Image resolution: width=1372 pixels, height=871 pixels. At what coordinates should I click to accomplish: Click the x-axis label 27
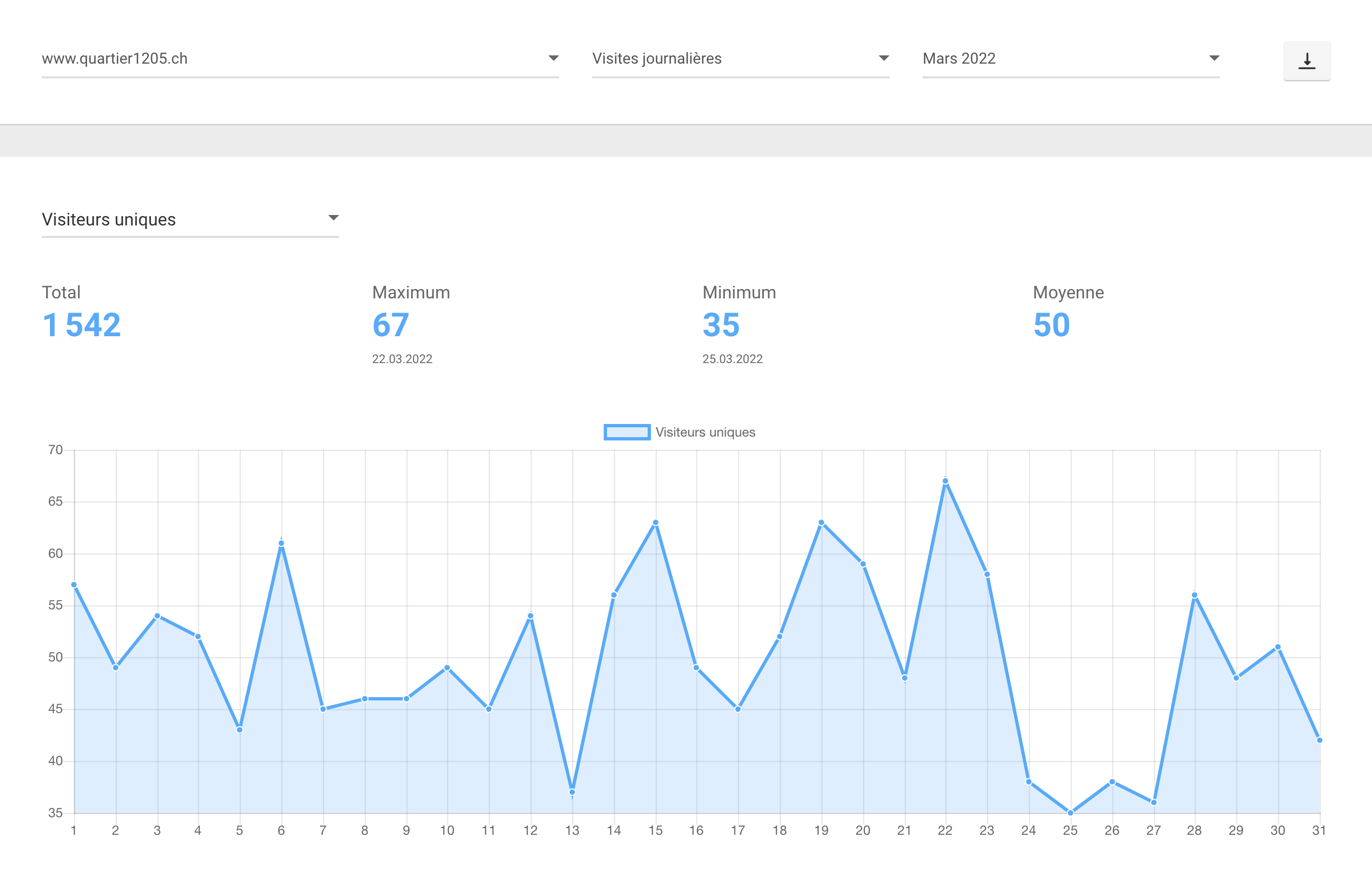[x=1154, y=830]
